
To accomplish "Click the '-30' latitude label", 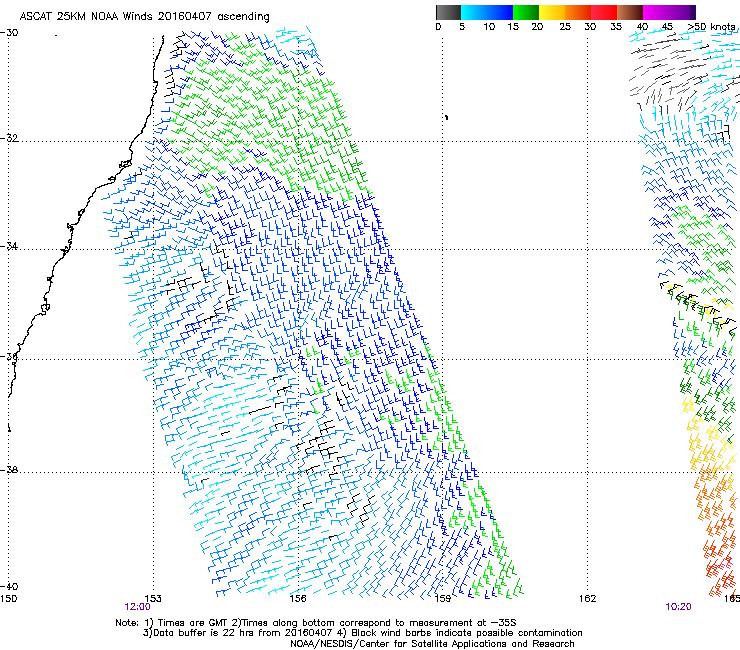I will point(9,33).
